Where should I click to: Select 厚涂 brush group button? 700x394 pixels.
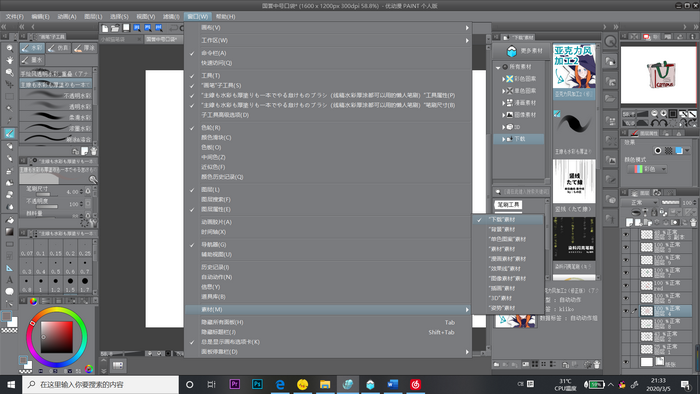tap(84, 48)
